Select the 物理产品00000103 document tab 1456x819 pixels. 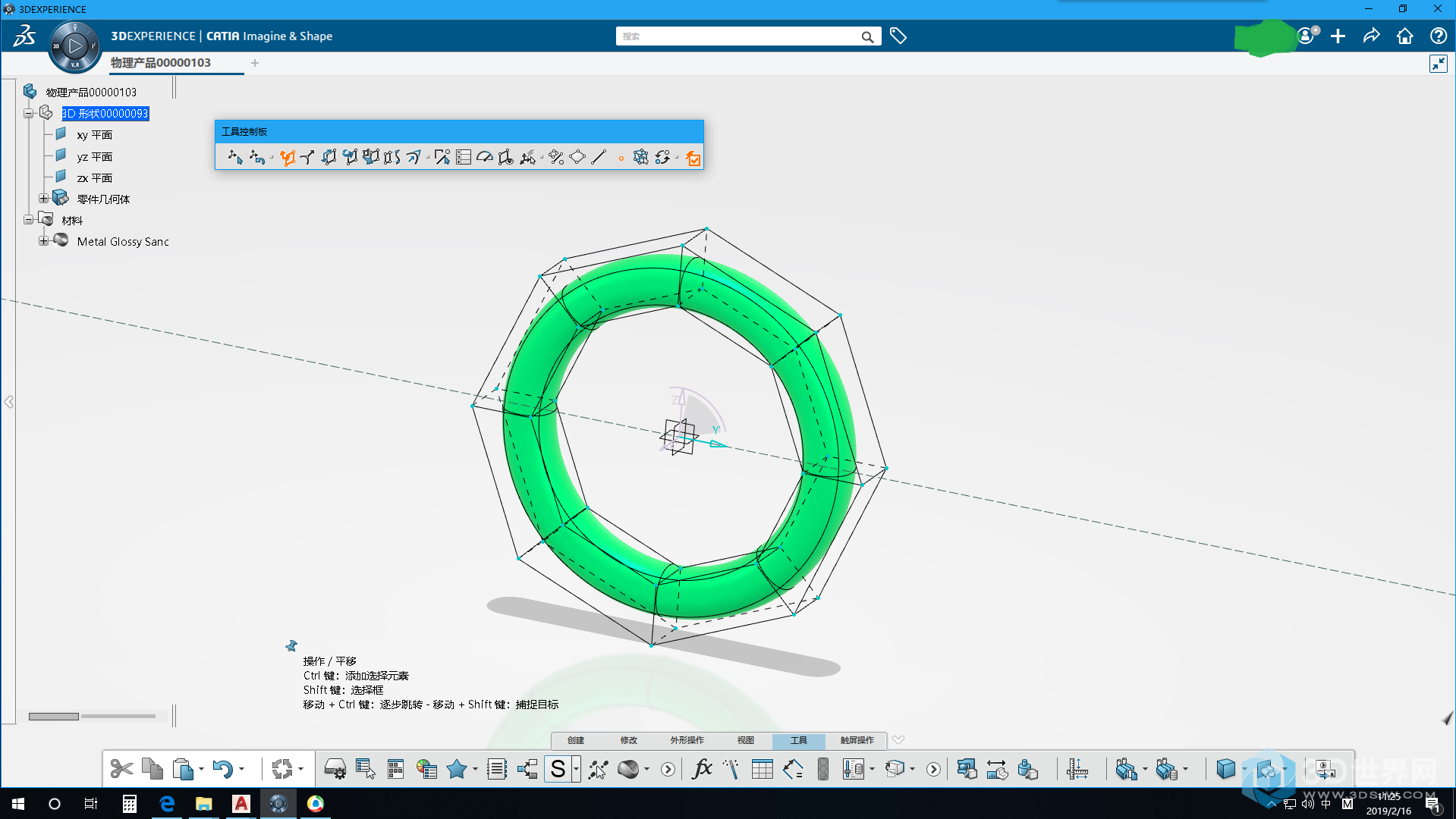(x=161, y=63)
